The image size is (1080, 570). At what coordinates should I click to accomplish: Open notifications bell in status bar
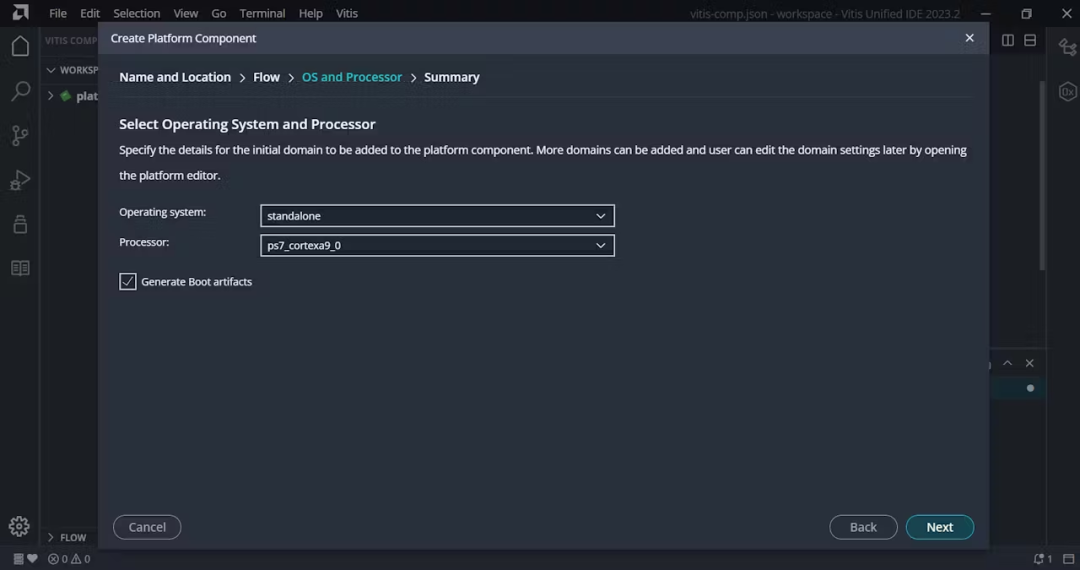coord(1042,559)
